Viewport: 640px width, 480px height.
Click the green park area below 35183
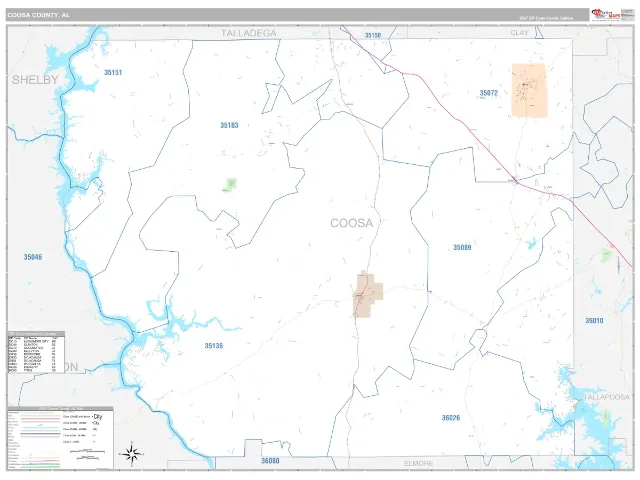pos(230,185)
